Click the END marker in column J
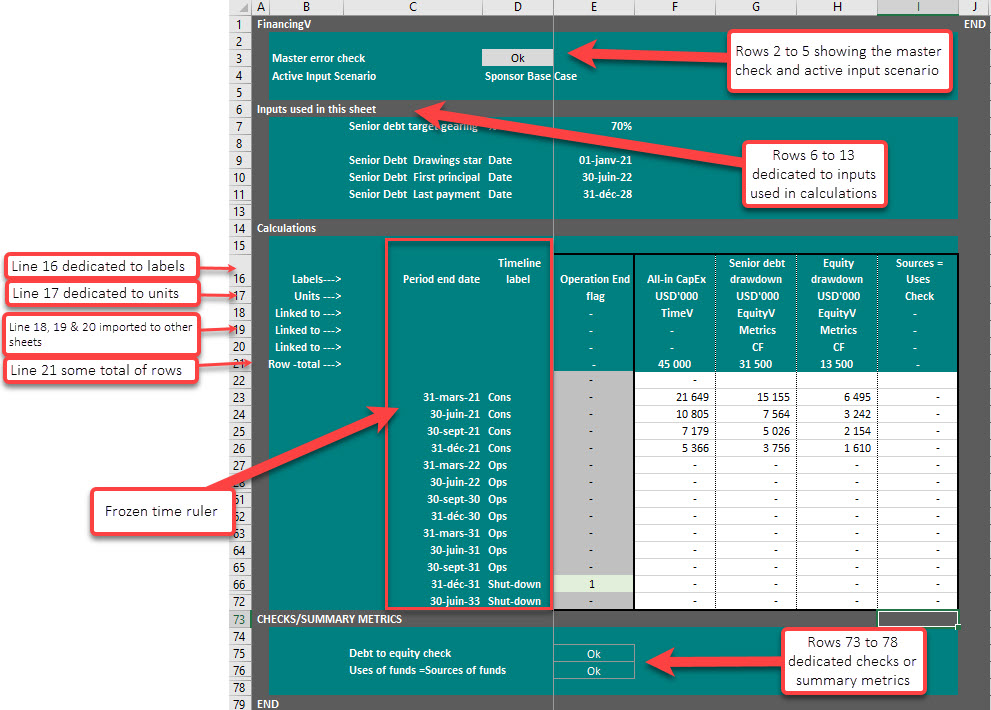This screenshot has width=991, height=710. (x=974, y=24)
